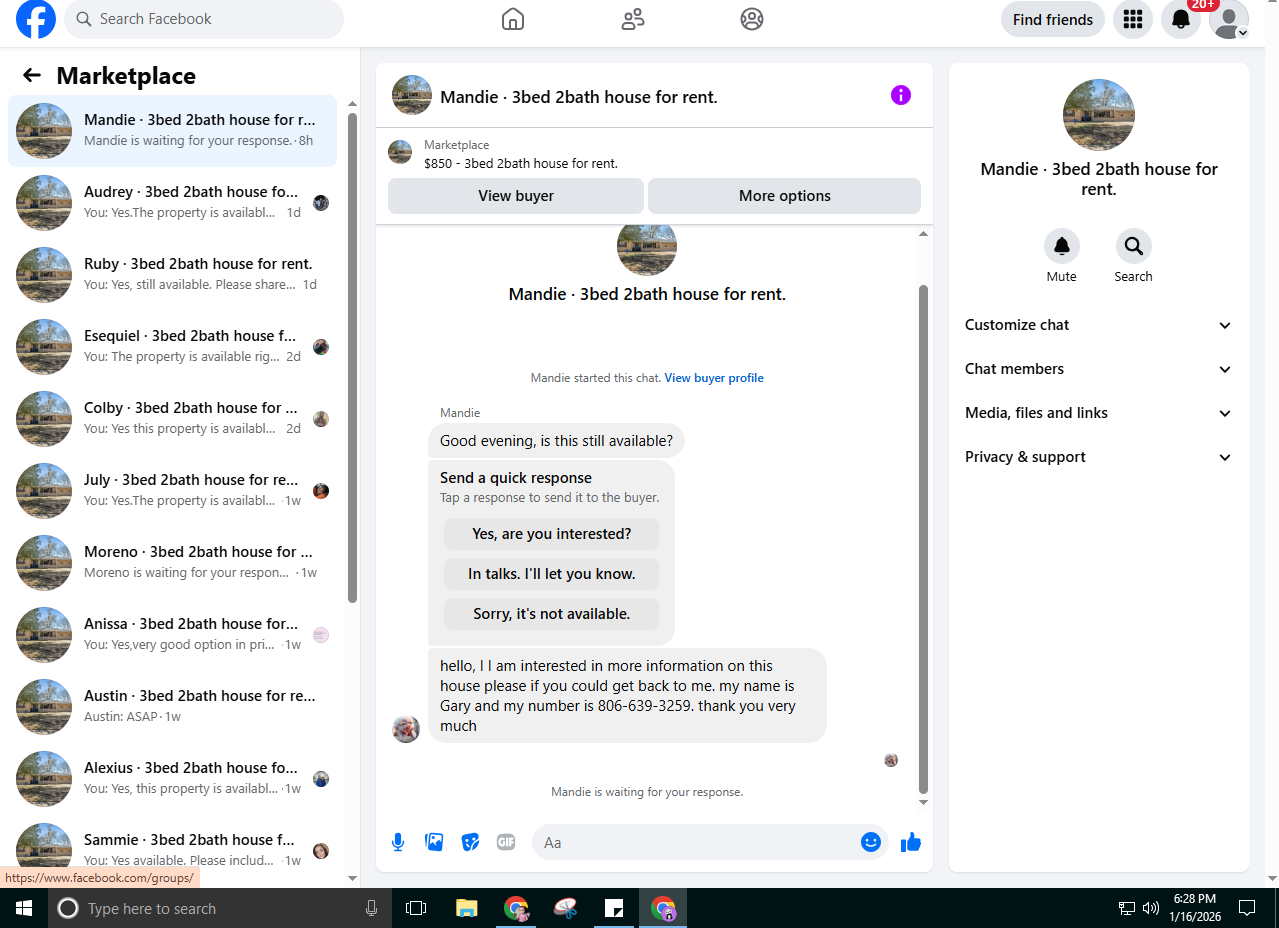Open the volume control in system tray
Screen dimensions: 1279x928
(x=1151, y=908)
